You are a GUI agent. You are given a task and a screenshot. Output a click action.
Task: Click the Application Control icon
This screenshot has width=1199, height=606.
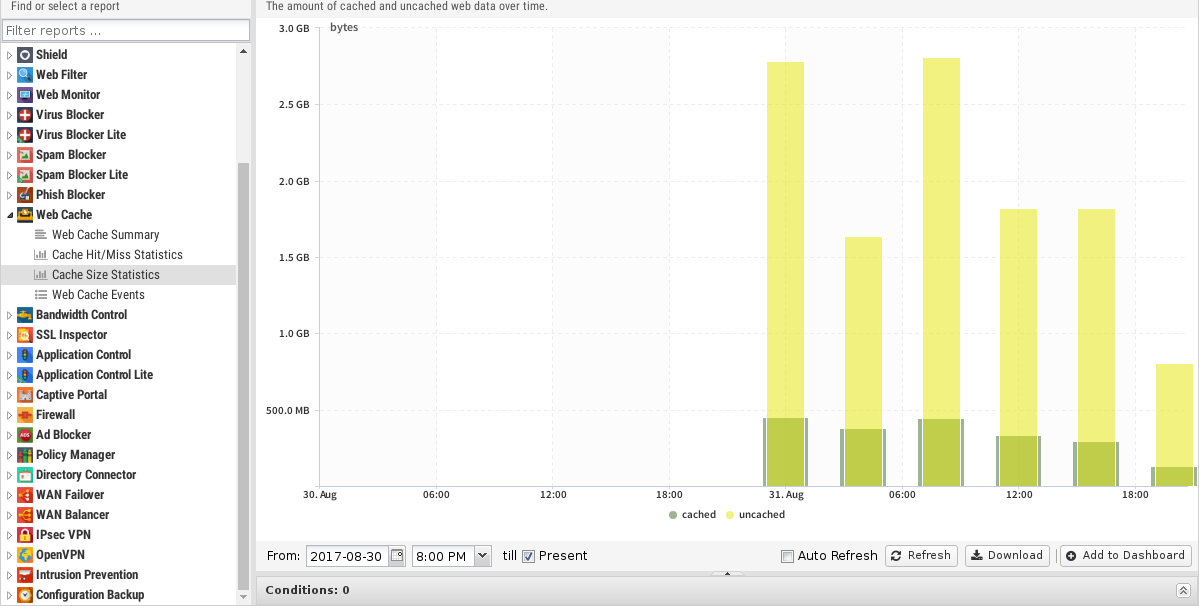click(25, 355)
